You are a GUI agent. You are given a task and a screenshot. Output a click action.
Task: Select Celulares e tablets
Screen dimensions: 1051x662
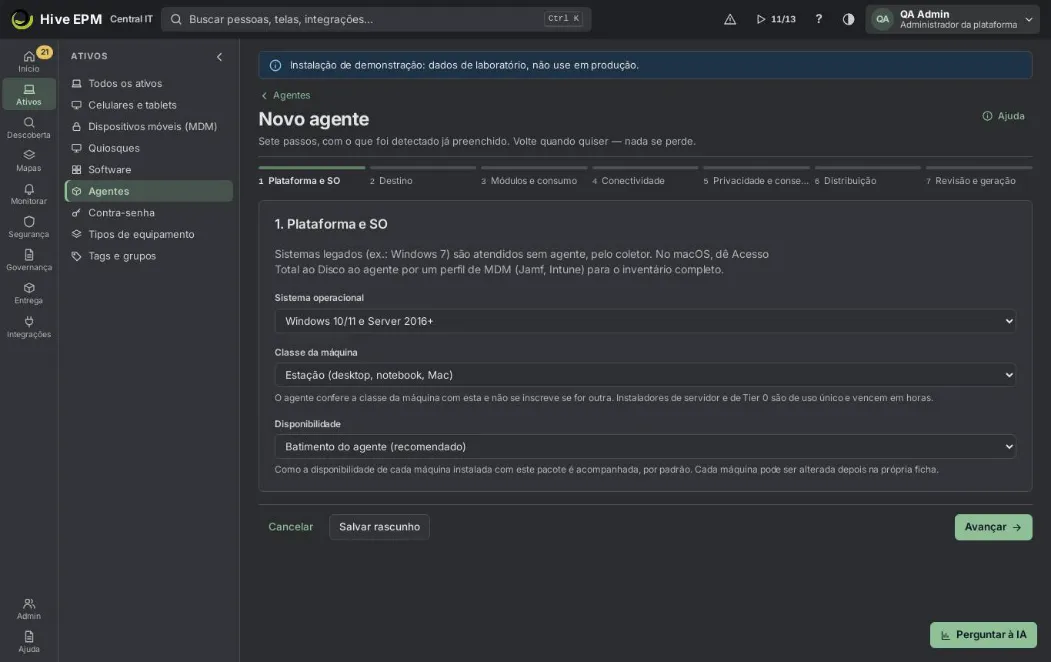click(x=149, y=105)
